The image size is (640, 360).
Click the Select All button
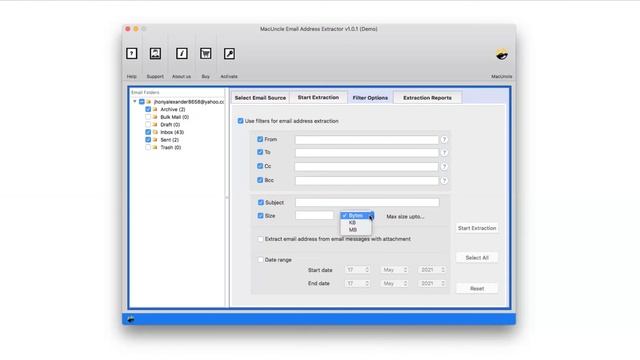click(477, 258)
